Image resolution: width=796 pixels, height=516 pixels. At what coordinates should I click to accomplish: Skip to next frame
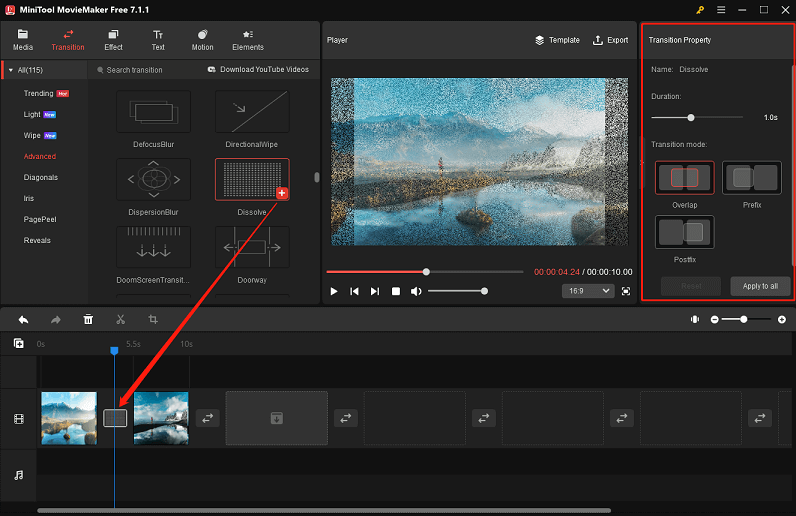point(375,291)
